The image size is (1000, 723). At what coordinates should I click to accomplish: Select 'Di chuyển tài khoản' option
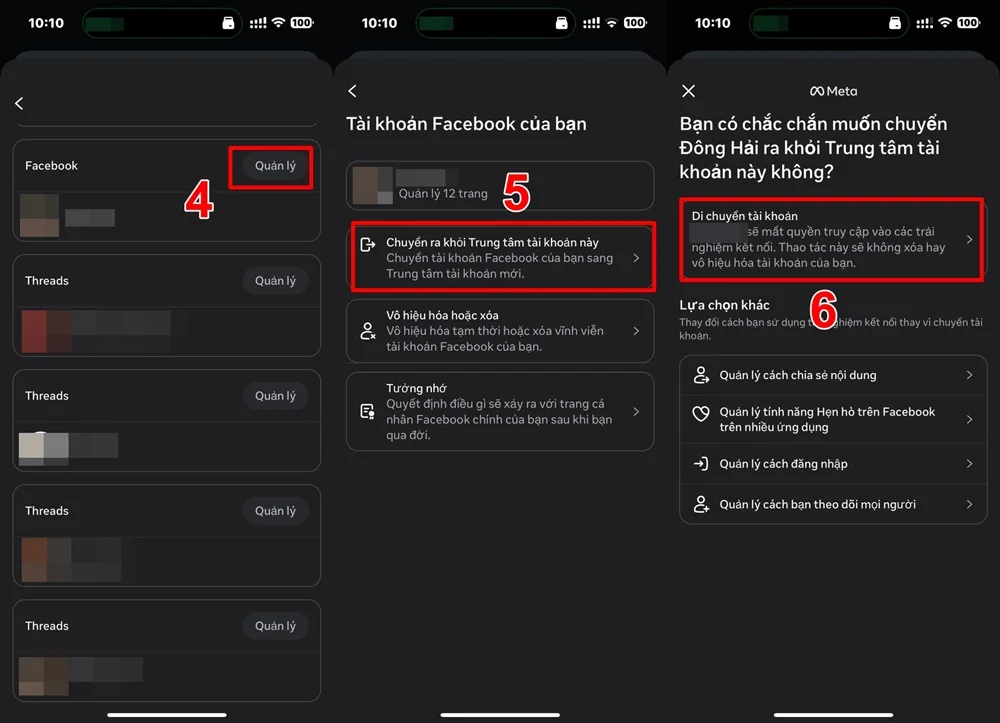[x=831, y=239]
